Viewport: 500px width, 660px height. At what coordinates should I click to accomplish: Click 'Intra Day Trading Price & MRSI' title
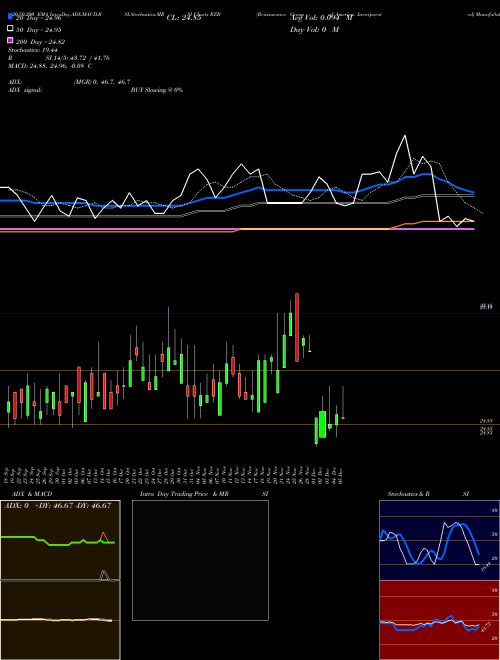[x=204, y=494]
